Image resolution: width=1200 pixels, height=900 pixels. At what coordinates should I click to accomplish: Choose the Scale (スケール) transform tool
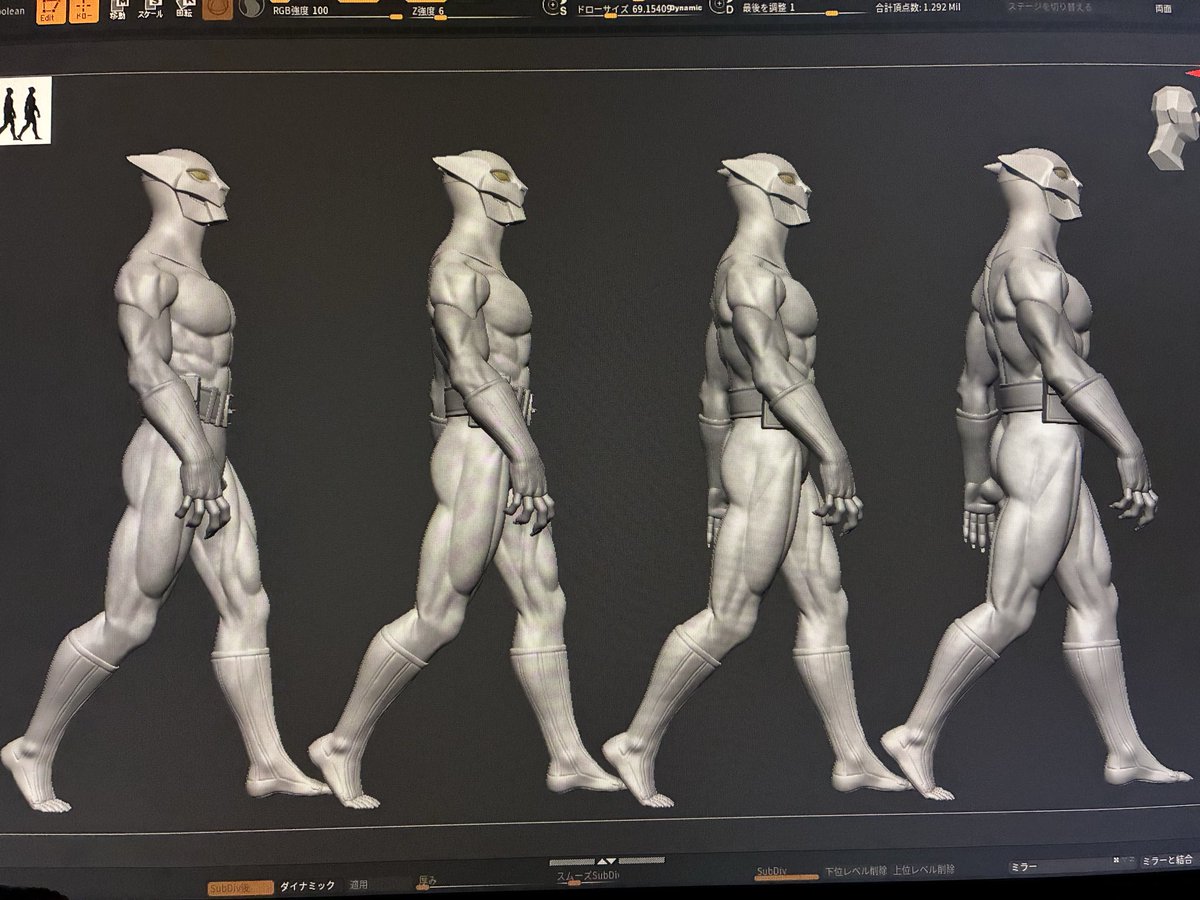point(151,11)
